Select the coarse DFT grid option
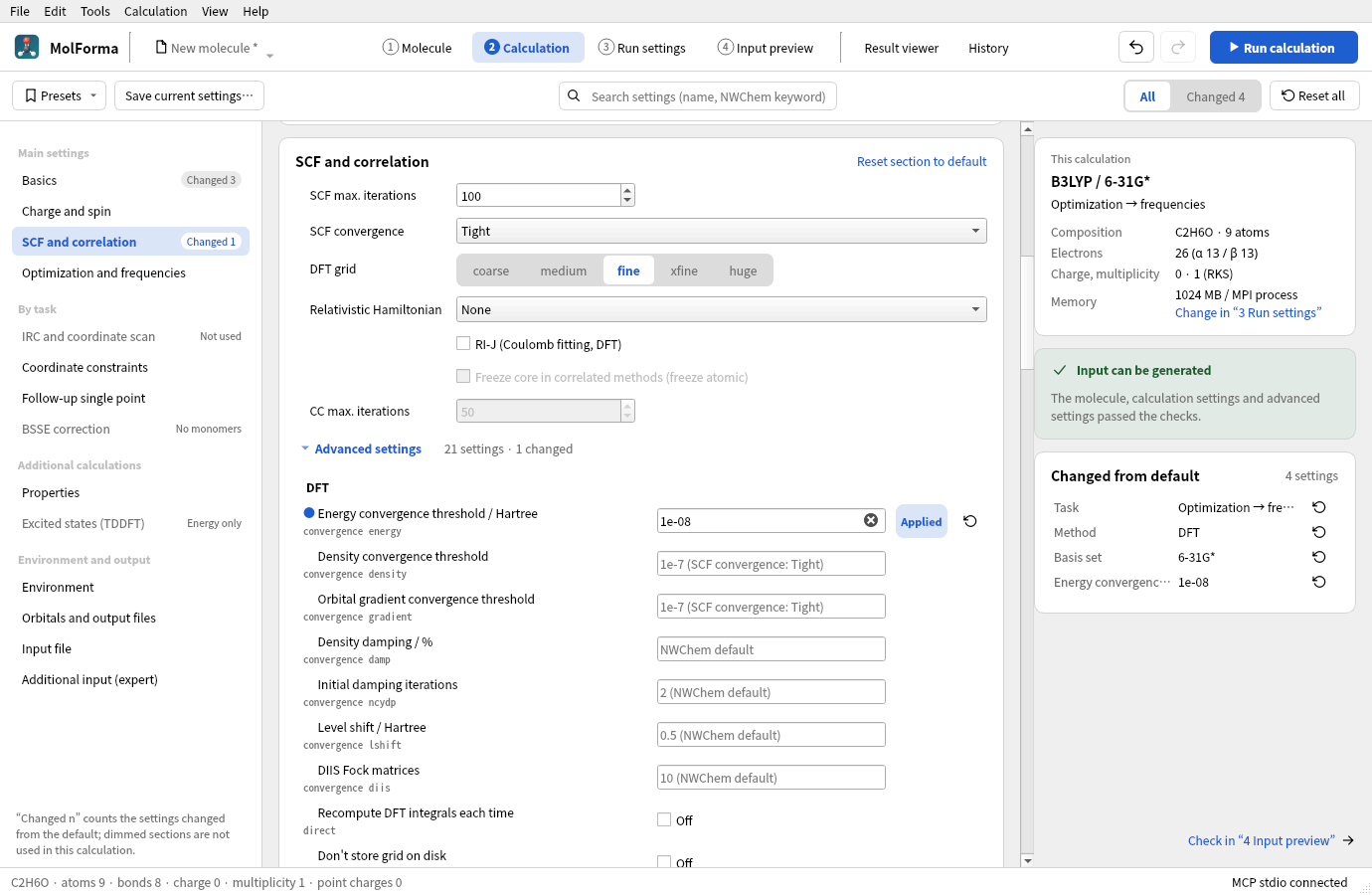This screenshot has height=895, width=1372. [491, 270]
